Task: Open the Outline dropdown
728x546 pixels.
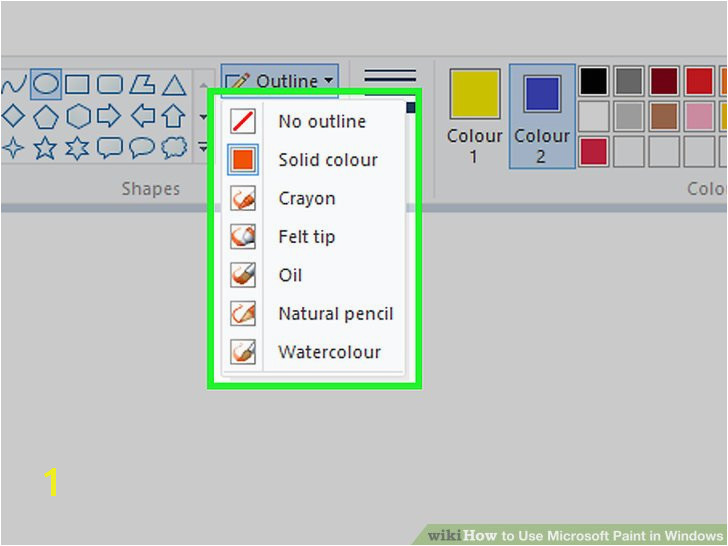Action: tap(280, 81)
